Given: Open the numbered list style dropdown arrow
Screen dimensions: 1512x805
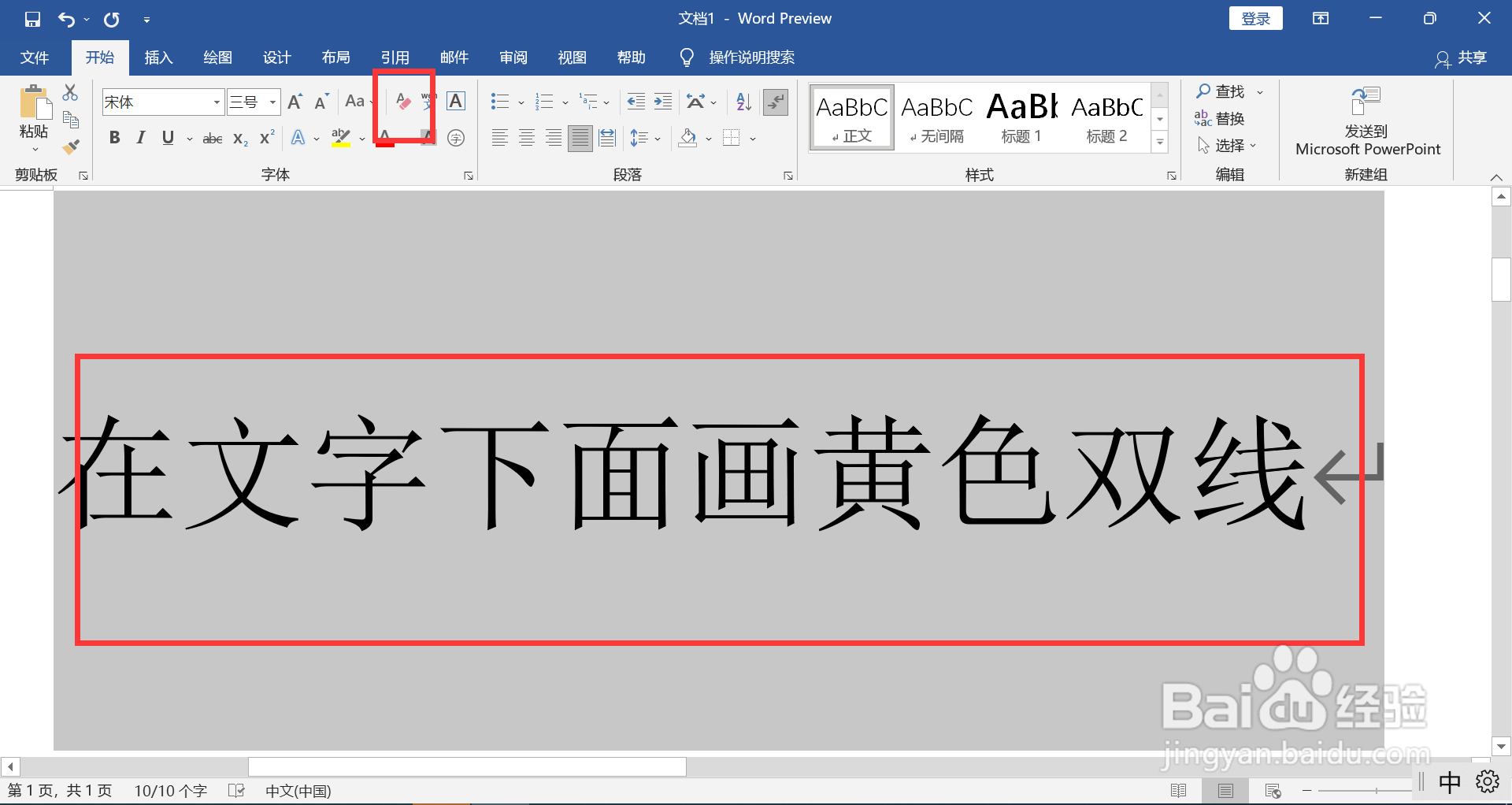Looking at the screenshot, I should coord(565,102).
